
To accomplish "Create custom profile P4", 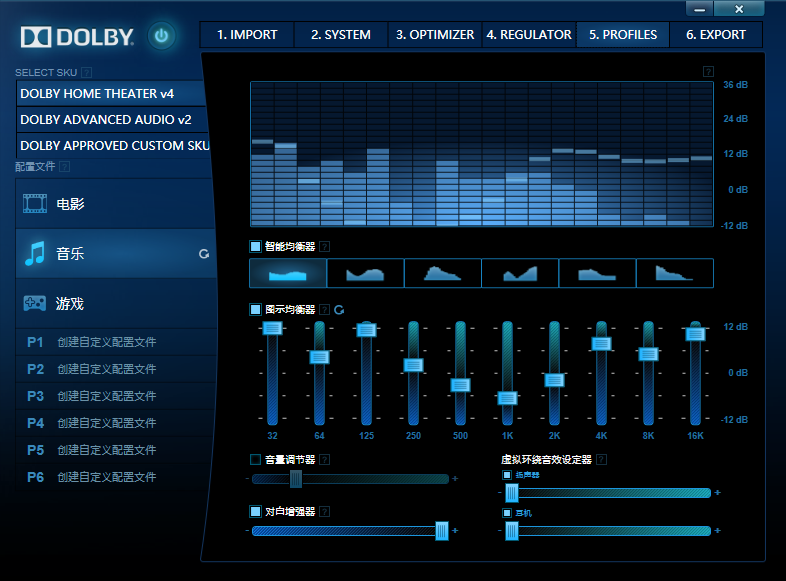I will tap(116, 423).
